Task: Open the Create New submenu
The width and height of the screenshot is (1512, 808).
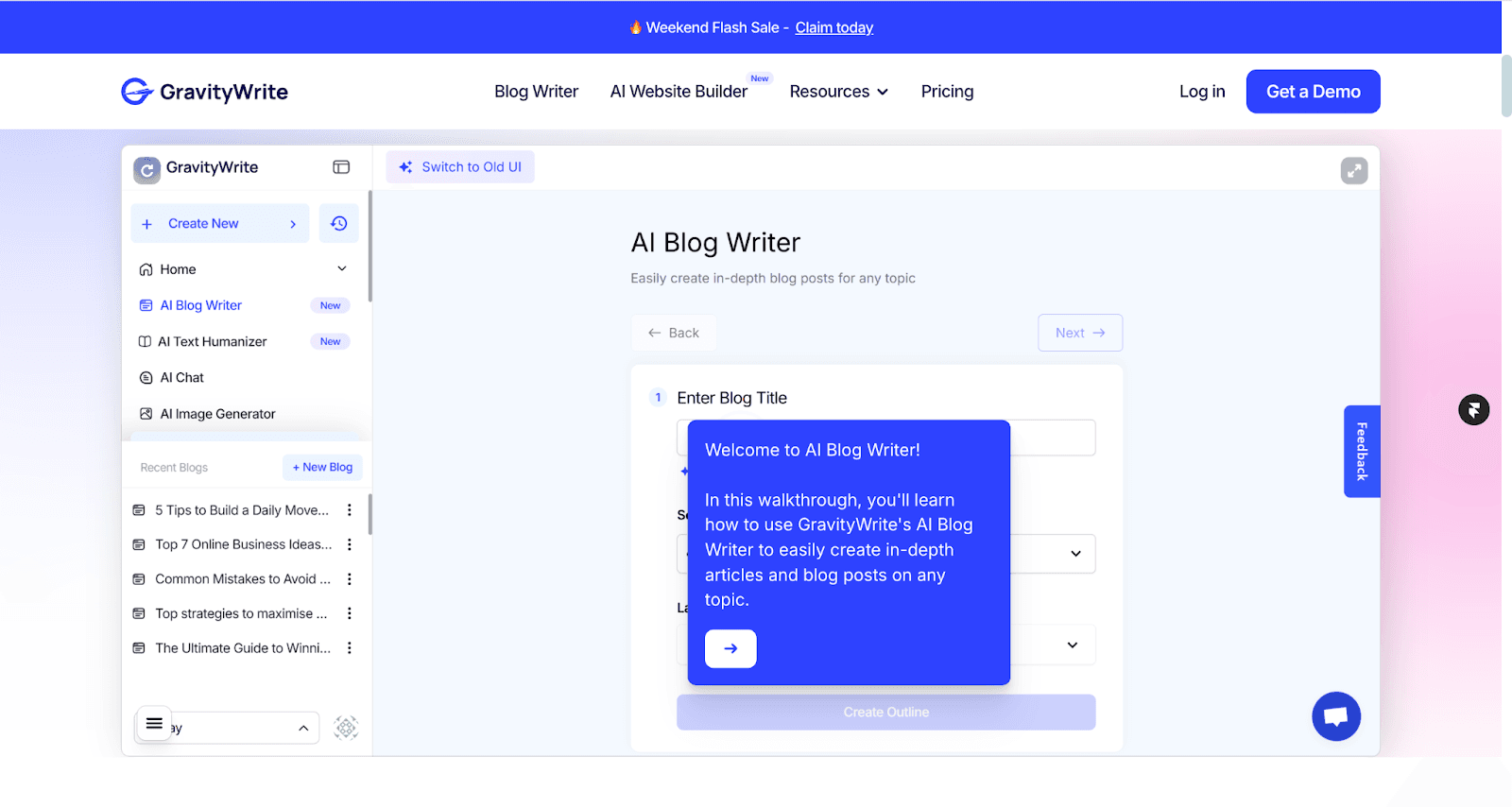Action: click(220, 224)
